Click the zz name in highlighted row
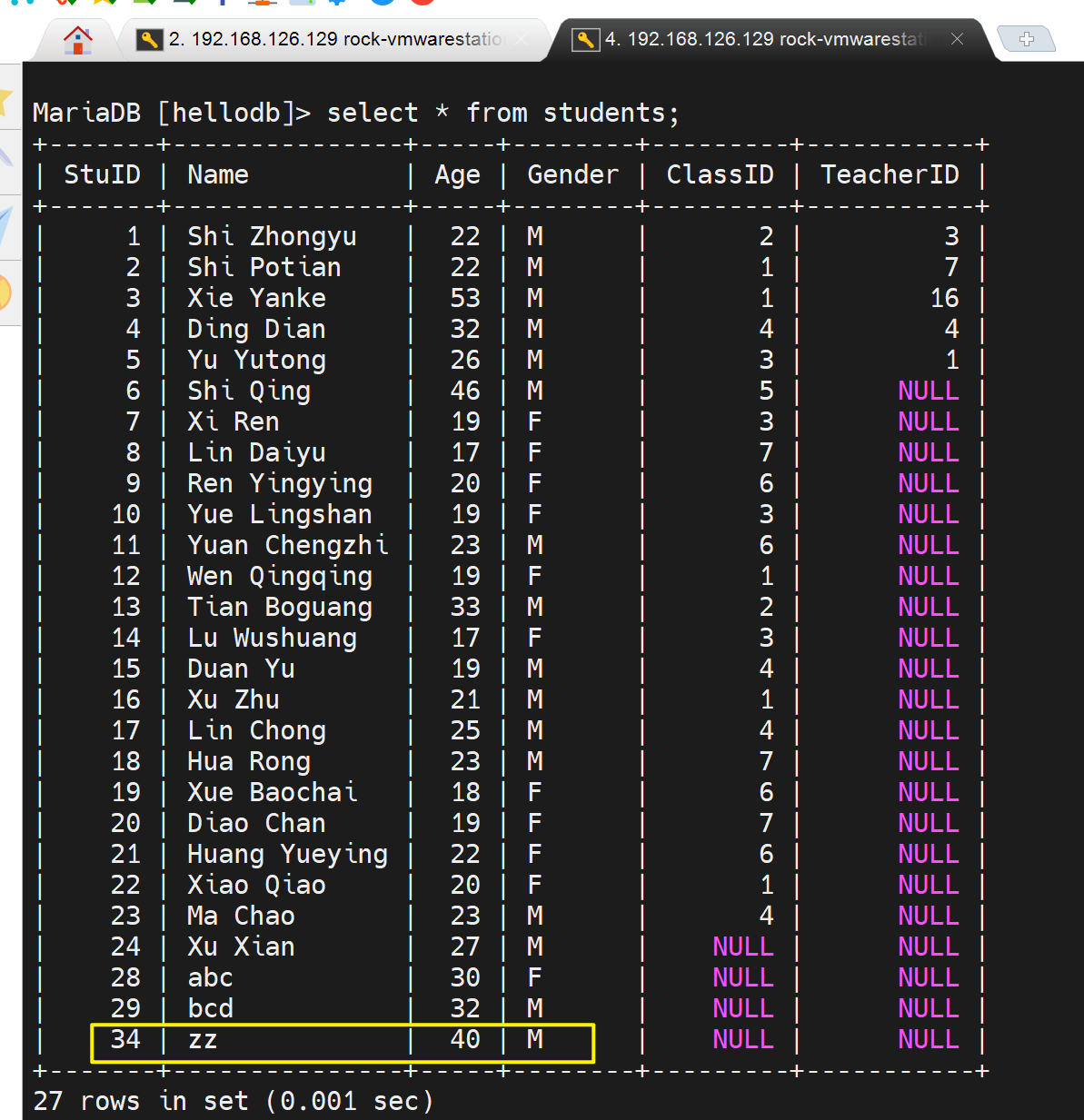The image size is (1084, 1120). (x=203, y=1039)
